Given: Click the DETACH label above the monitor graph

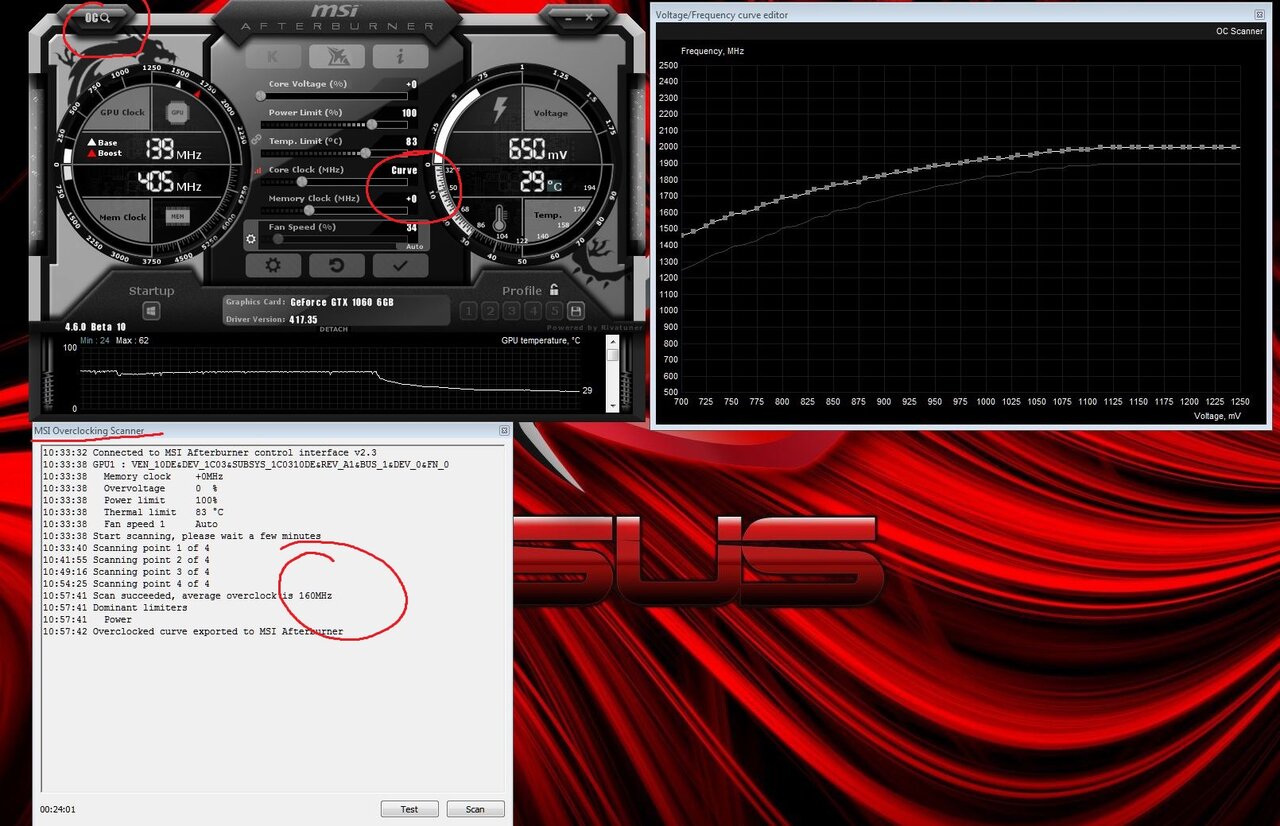Looking at the screenshot, I should click(334, 329).
